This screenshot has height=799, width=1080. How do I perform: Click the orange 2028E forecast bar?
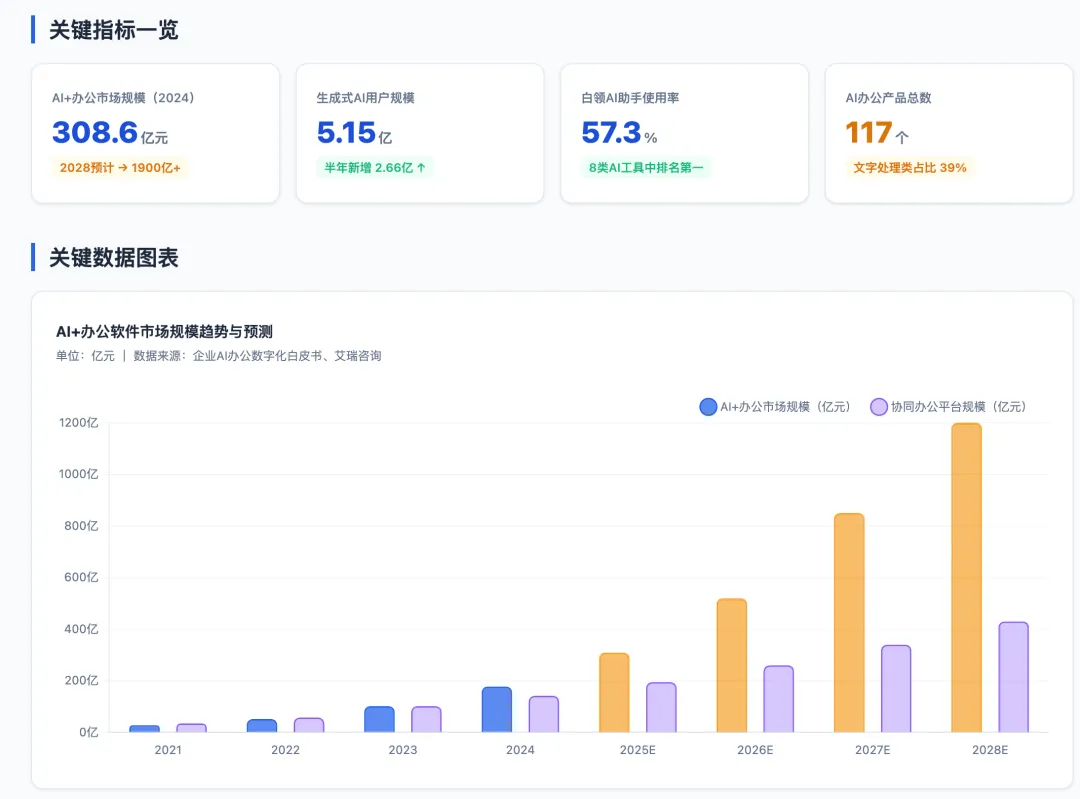point(966,577)
